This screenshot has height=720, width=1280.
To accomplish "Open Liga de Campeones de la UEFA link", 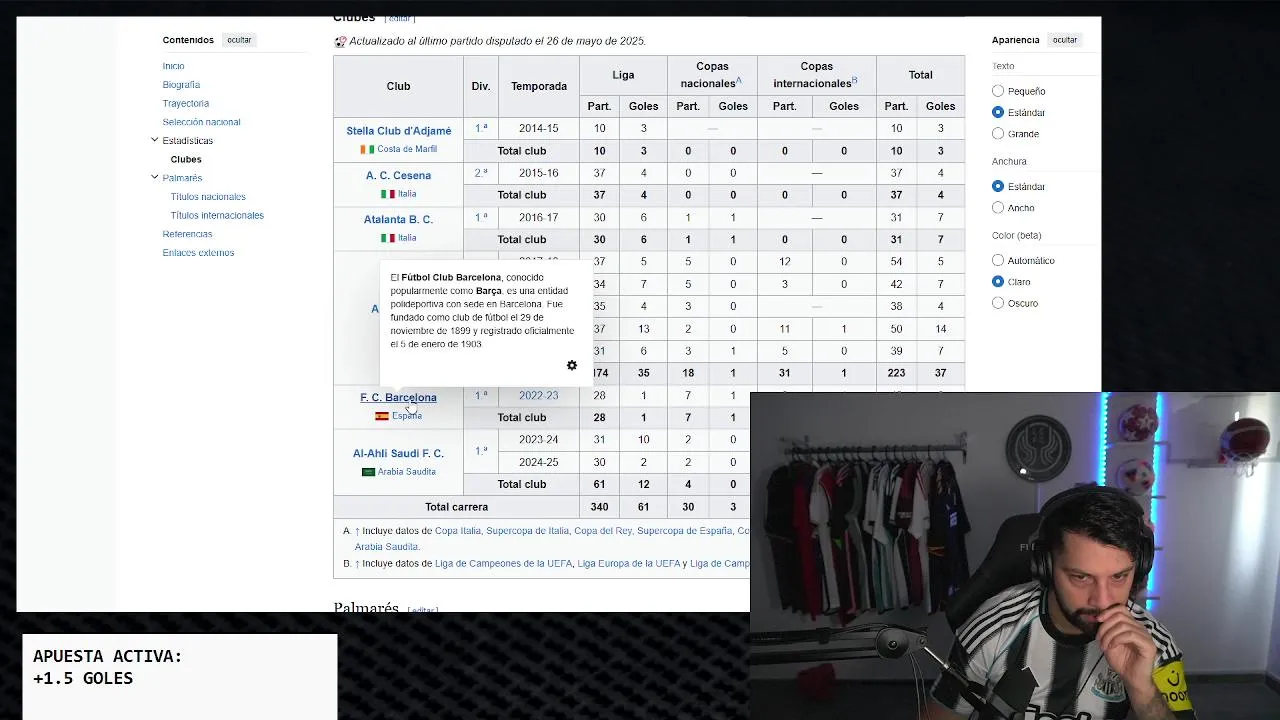I will [x=504, y=564].
